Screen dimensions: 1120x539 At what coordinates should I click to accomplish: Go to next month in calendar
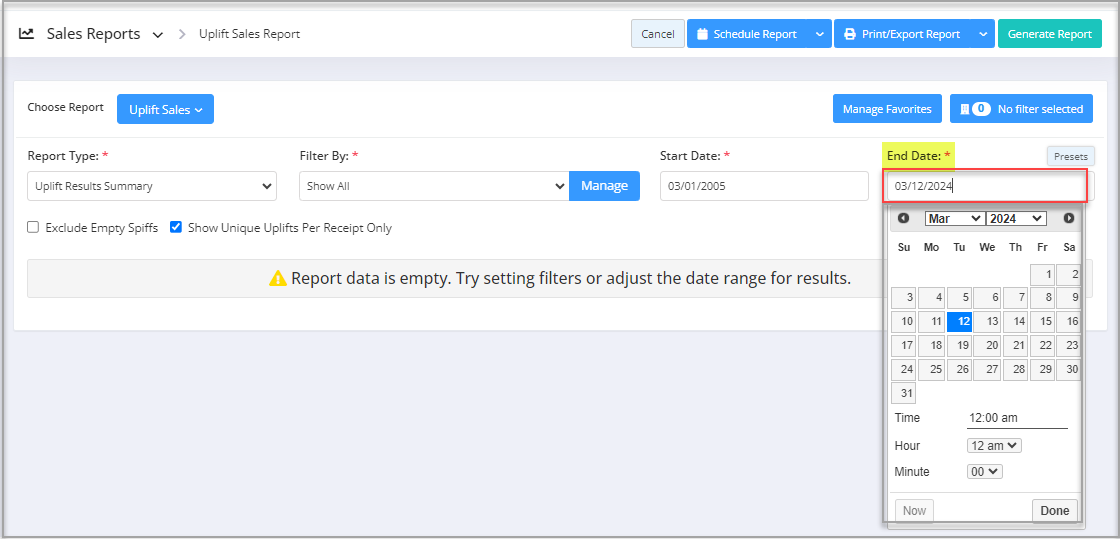(1069, 218)
